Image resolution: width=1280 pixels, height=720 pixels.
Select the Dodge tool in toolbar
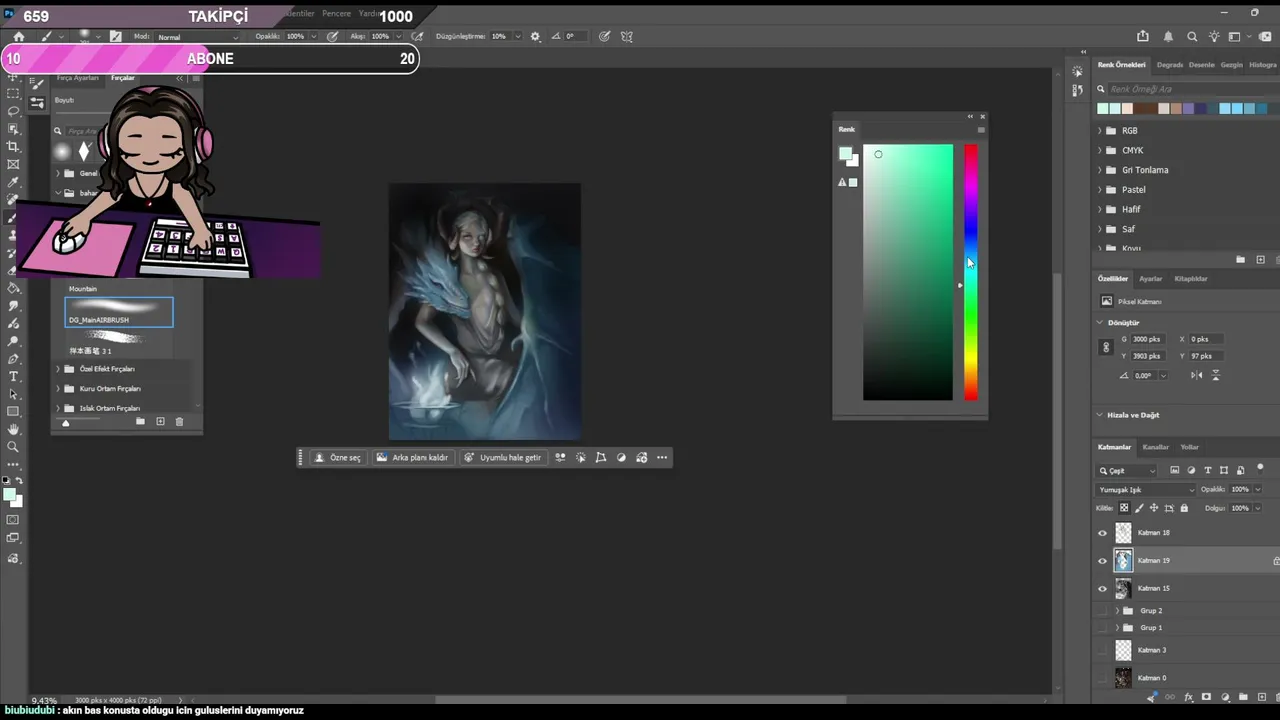click(13, 341)
